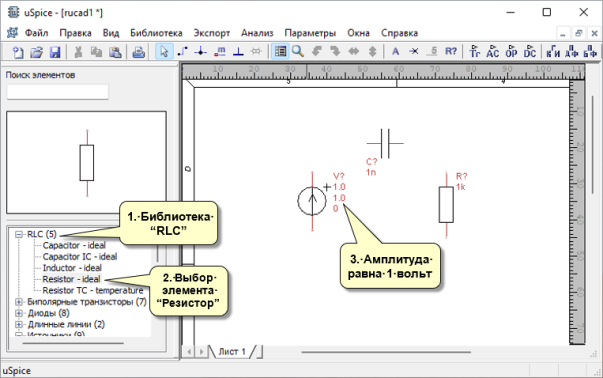The height and width of the screenshot is (378, 603).
Task: Start AC analysis from the toolbar
Action: (x=493, y=52)
